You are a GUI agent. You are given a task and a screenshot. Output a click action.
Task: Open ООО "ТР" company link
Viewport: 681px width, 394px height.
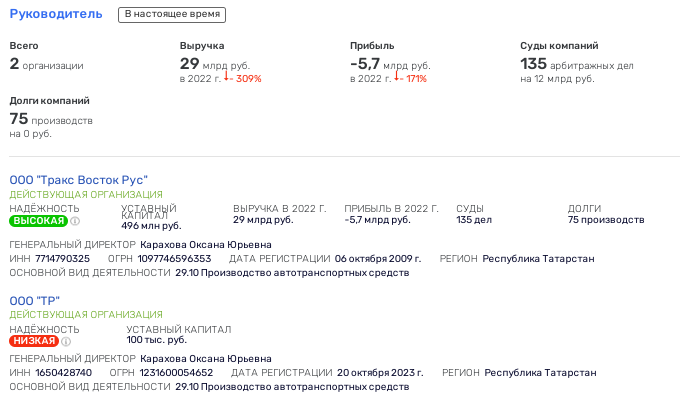tap(34, 301)
